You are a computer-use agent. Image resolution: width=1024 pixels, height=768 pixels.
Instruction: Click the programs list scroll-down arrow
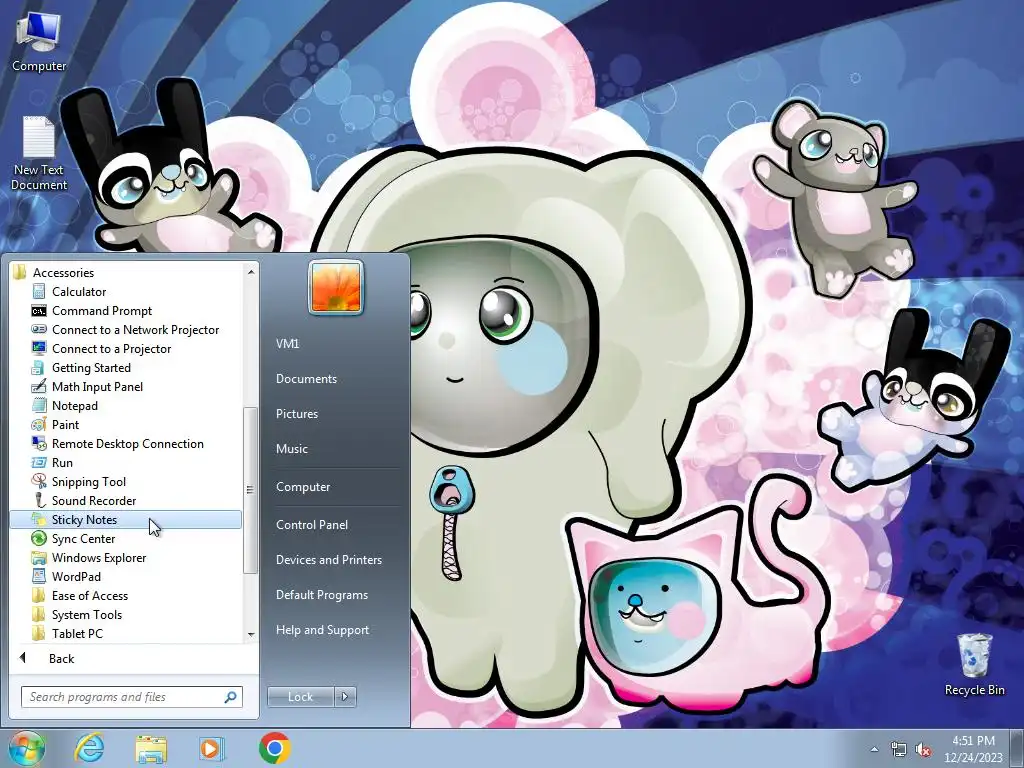point(251,634)
